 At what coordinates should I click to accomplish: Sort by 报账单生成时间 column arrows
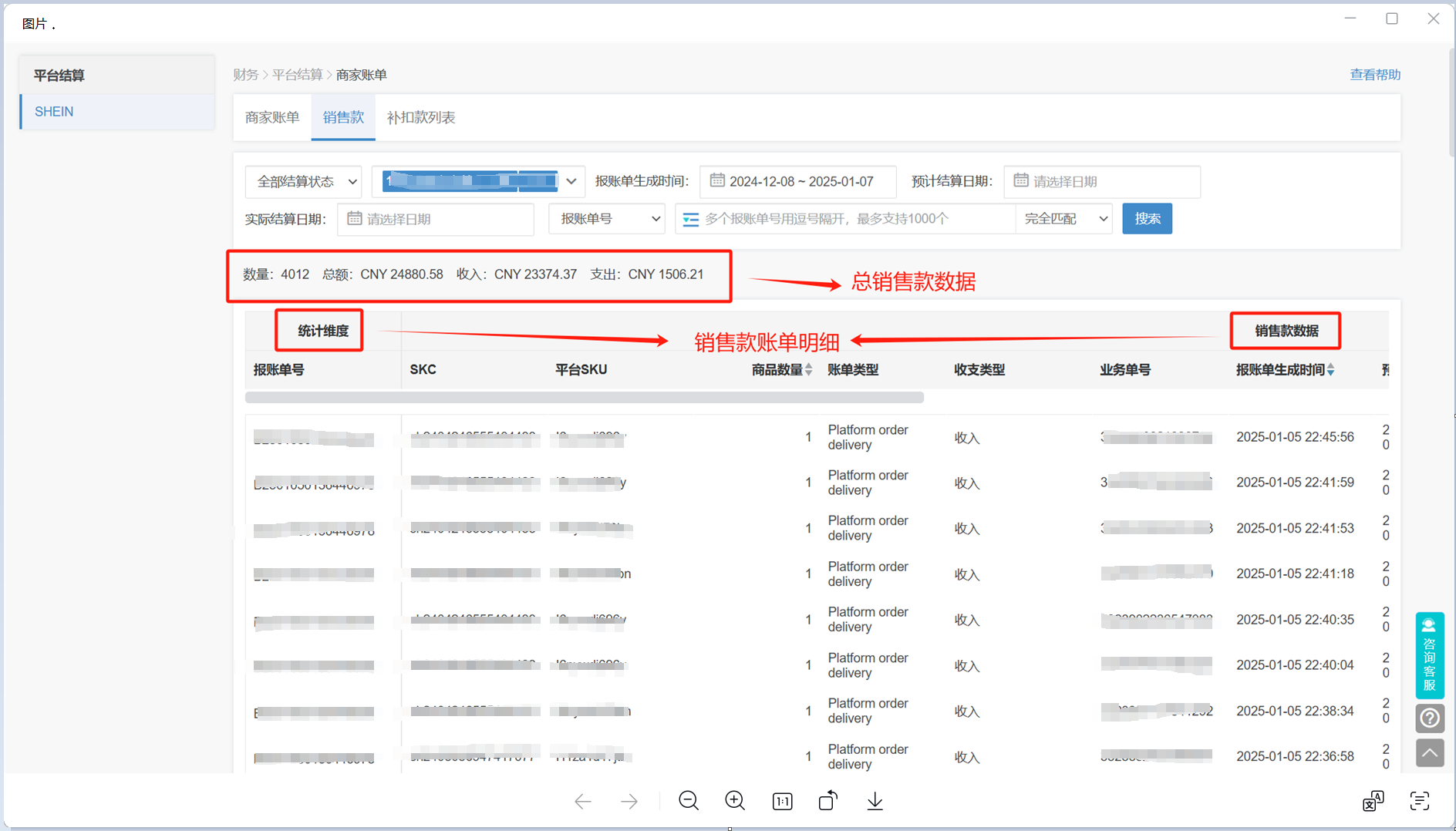1330,370
